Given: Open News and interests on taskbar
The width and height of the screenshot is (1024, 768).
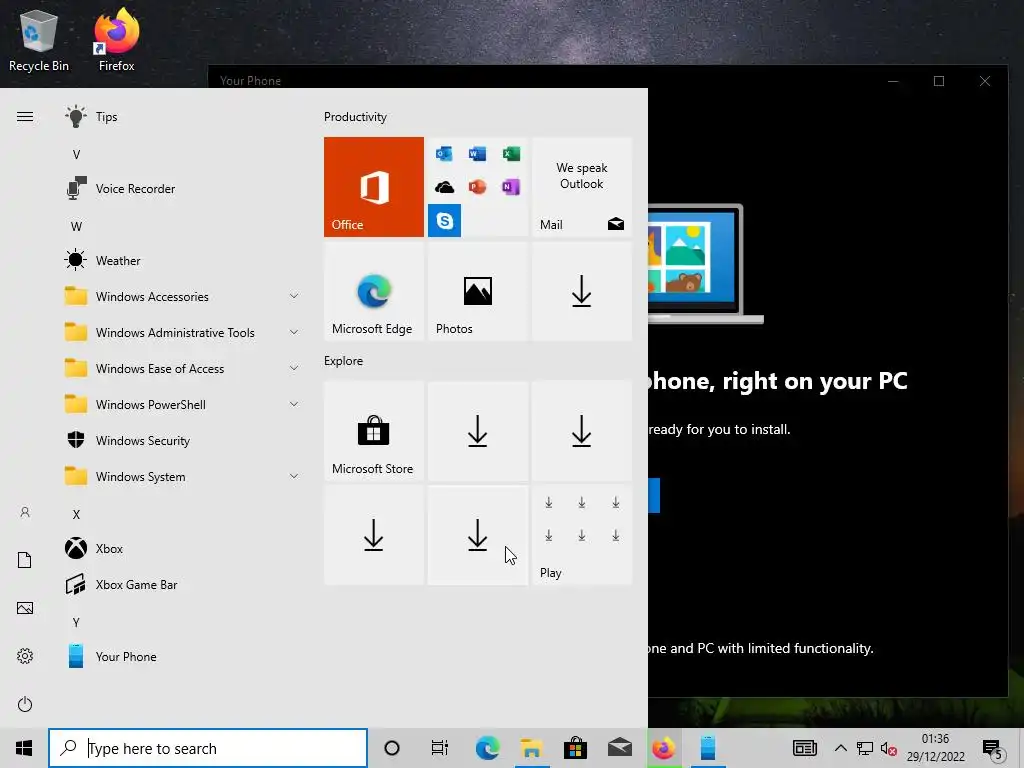Looking at the screenshot, I should pyautogui.click(x=805, y=748).
